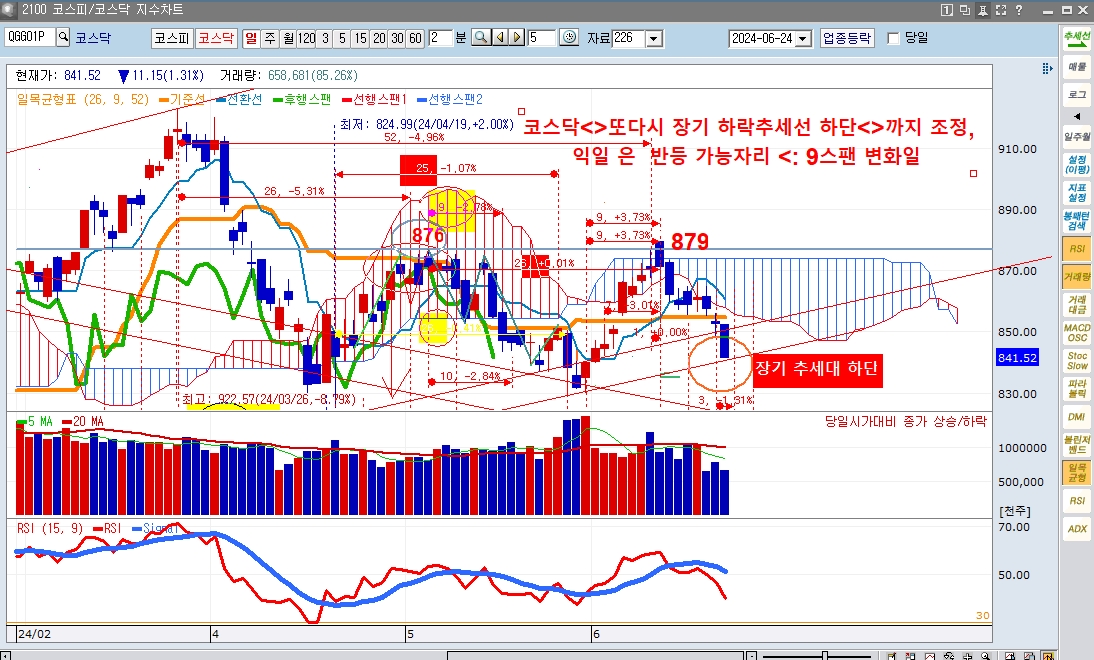Click the right arrow navigation icon in toolbar

click(x=517, y=38)
